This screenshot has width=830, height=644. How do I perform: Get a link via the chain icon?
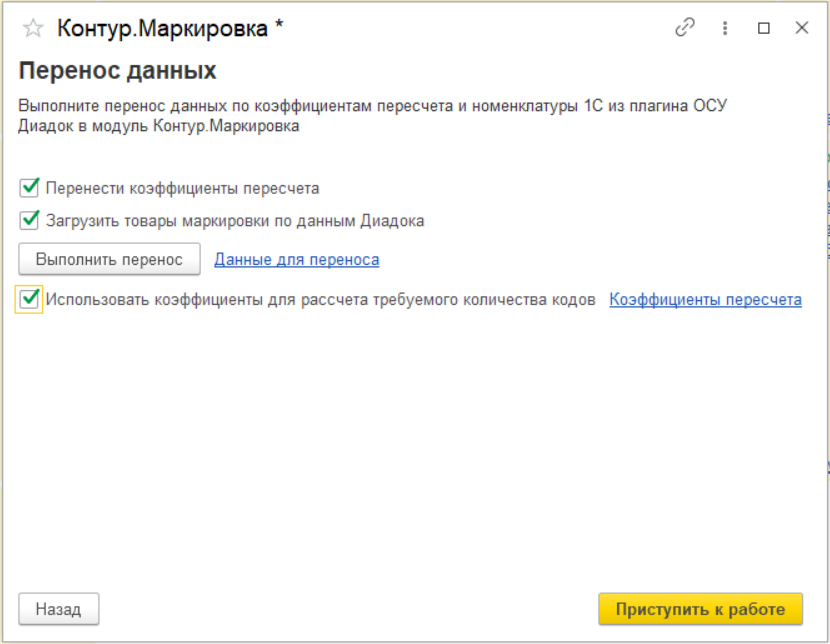click(684, 28)
